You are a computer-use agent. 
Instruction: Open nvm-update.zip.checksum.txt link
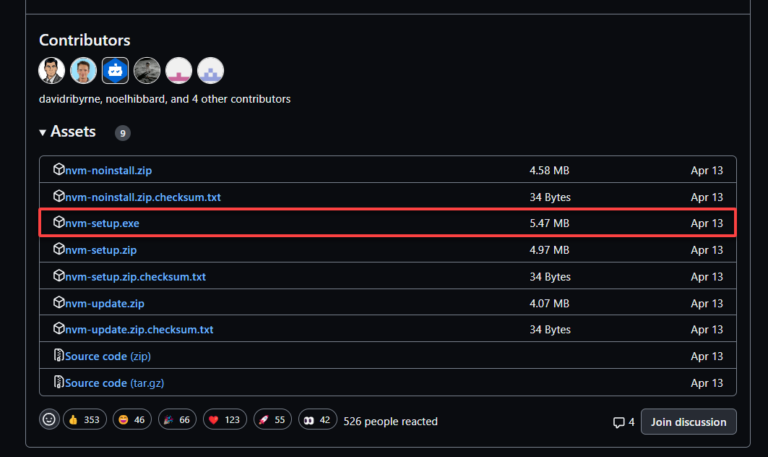pos(139,329)
